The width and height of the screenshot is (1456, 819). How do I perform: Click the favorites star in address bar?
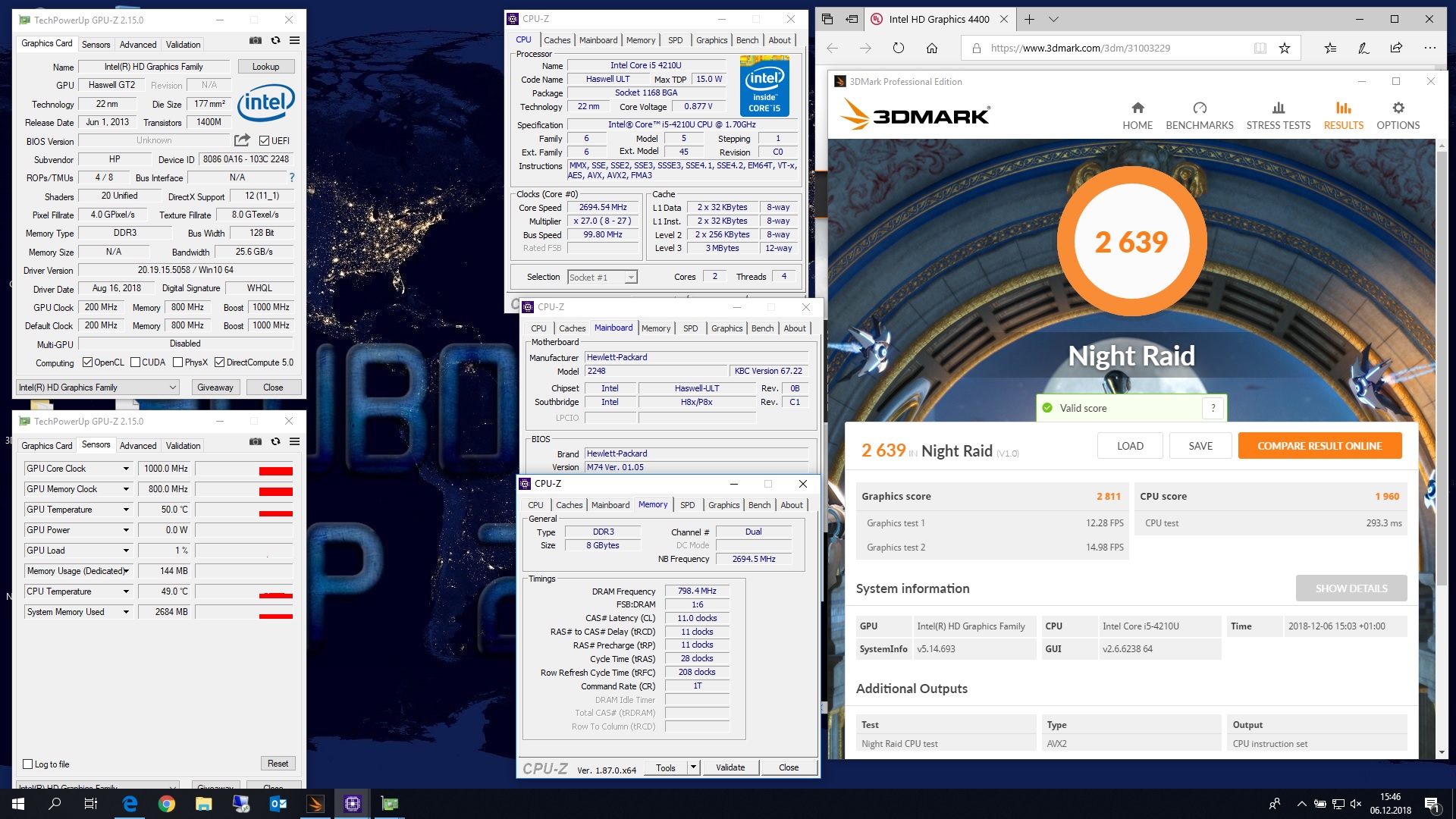(1285, 48)
